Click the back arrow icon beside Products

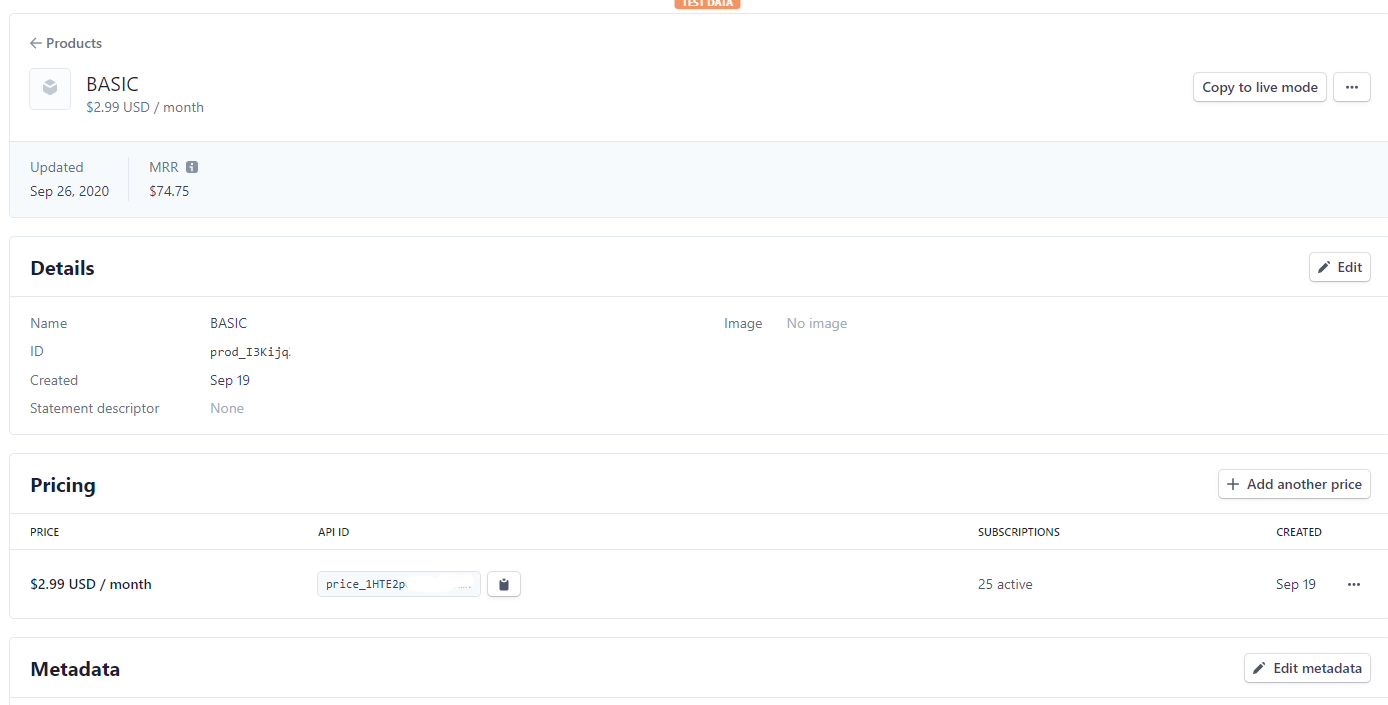coord(34,43)
